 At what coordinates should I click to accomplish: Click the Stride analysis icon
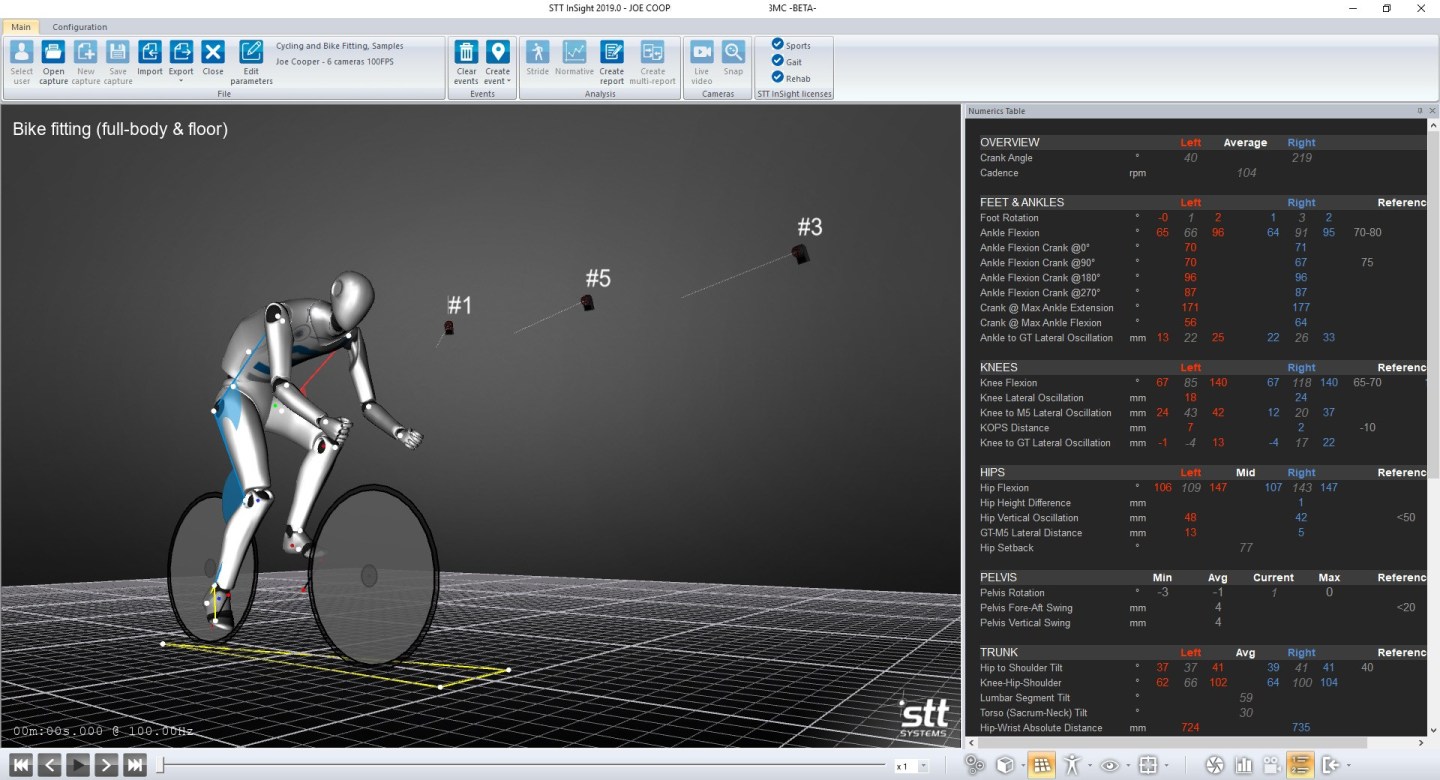pos(538,53)
